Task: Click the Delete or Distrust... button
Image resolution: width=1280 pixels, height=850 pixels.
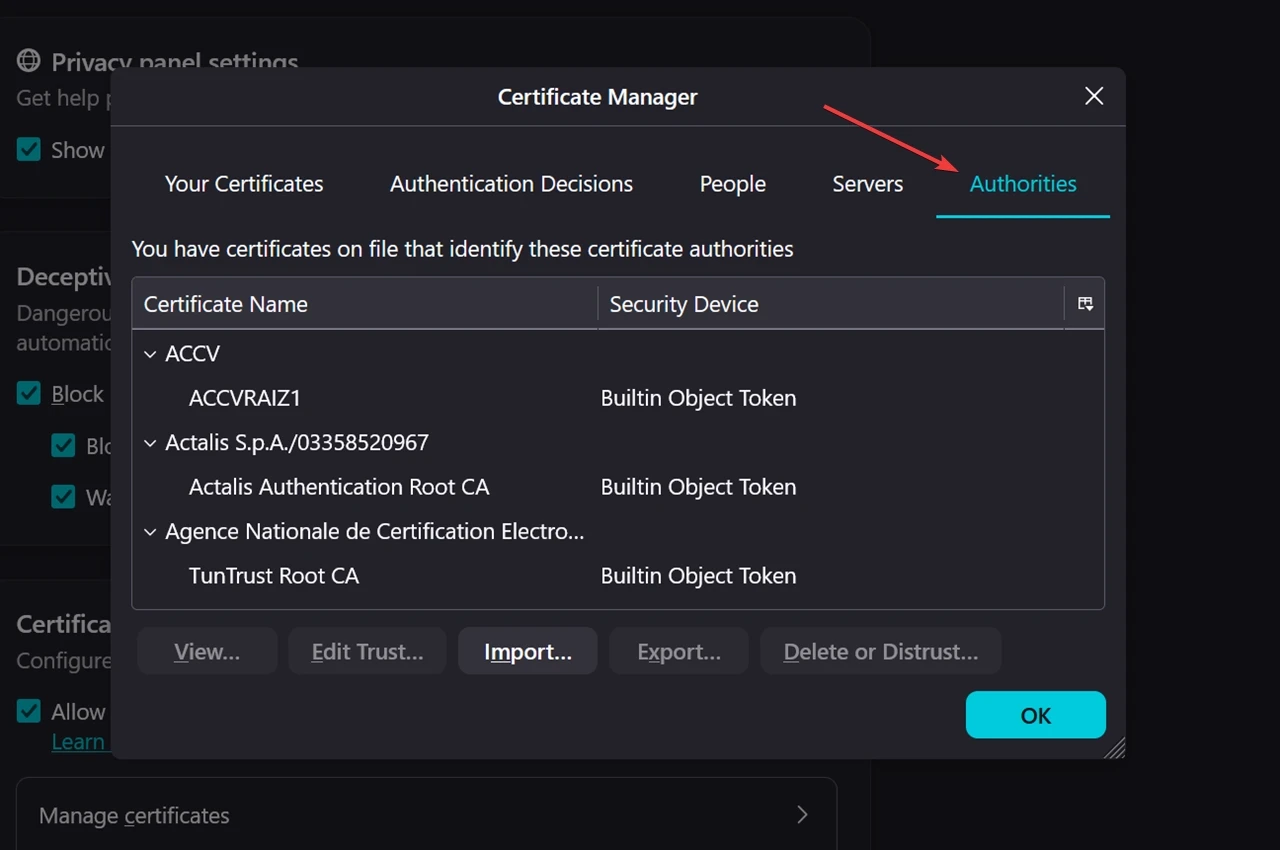Action: (x=881, y=651)
